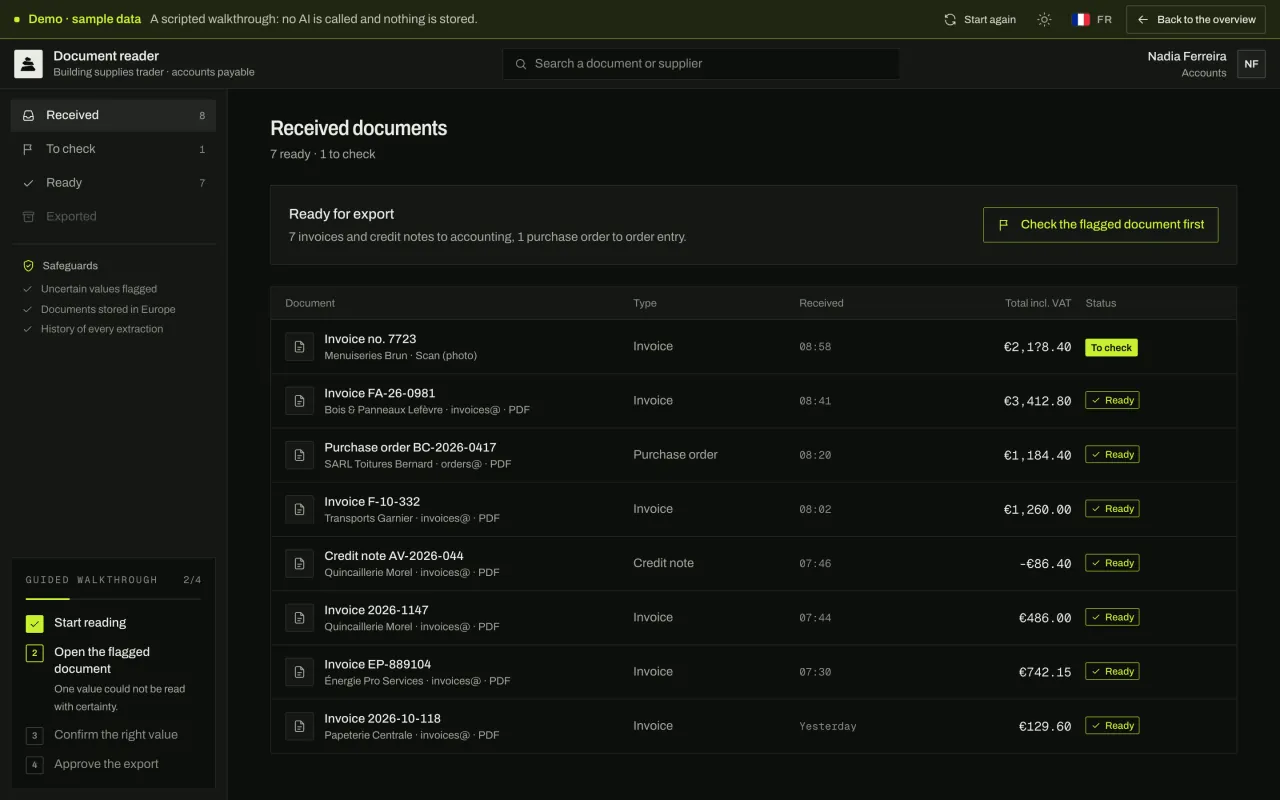
Task: Click the Total incl. VAT column header
Action: (x=1038, y=303)
